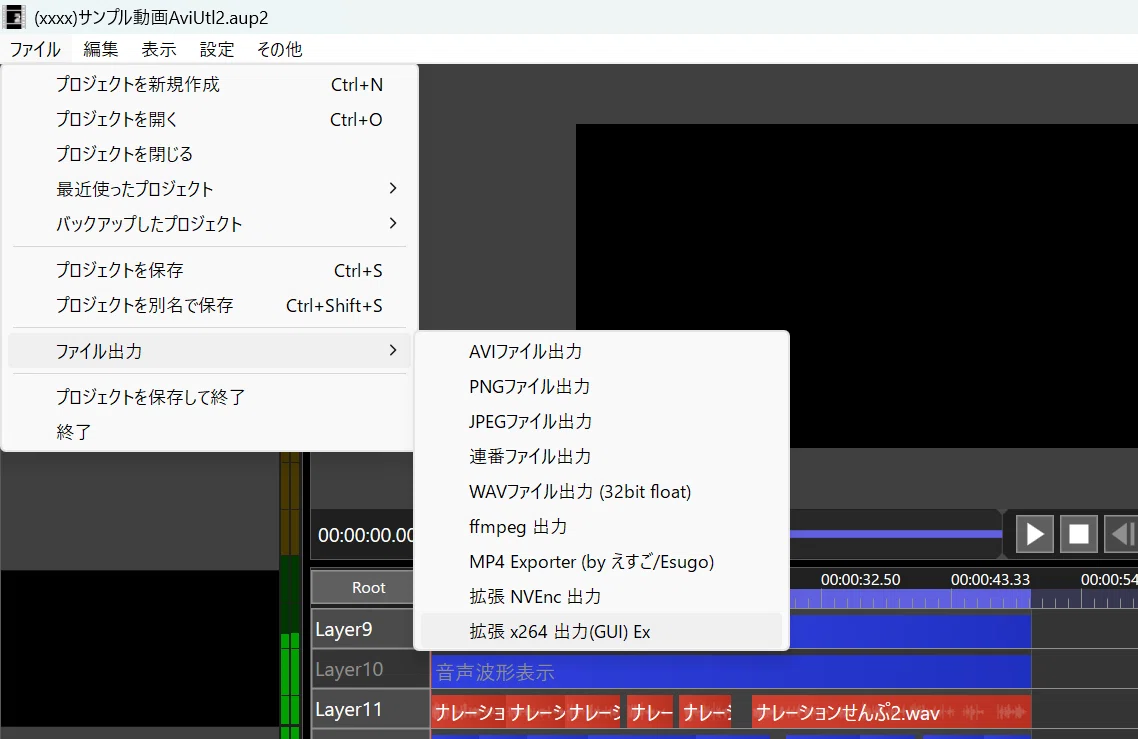Screen dimensions: 1138x739
Task: Select プロジェクトを閉じる
Action: point(210,154)
